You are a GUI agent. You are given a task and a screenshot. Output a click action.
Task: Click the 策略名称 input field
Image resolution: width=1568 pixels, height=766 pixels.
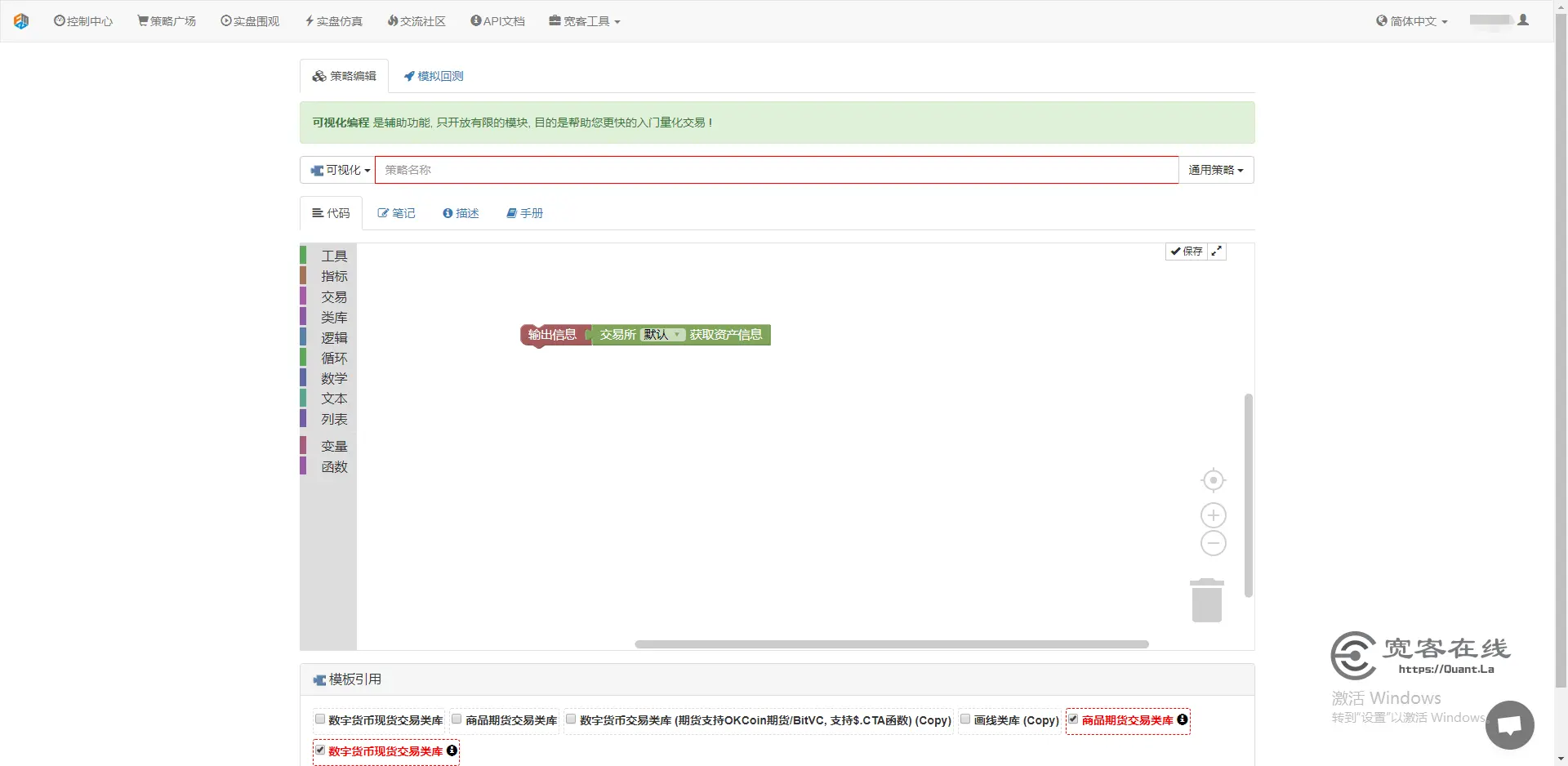776,170
